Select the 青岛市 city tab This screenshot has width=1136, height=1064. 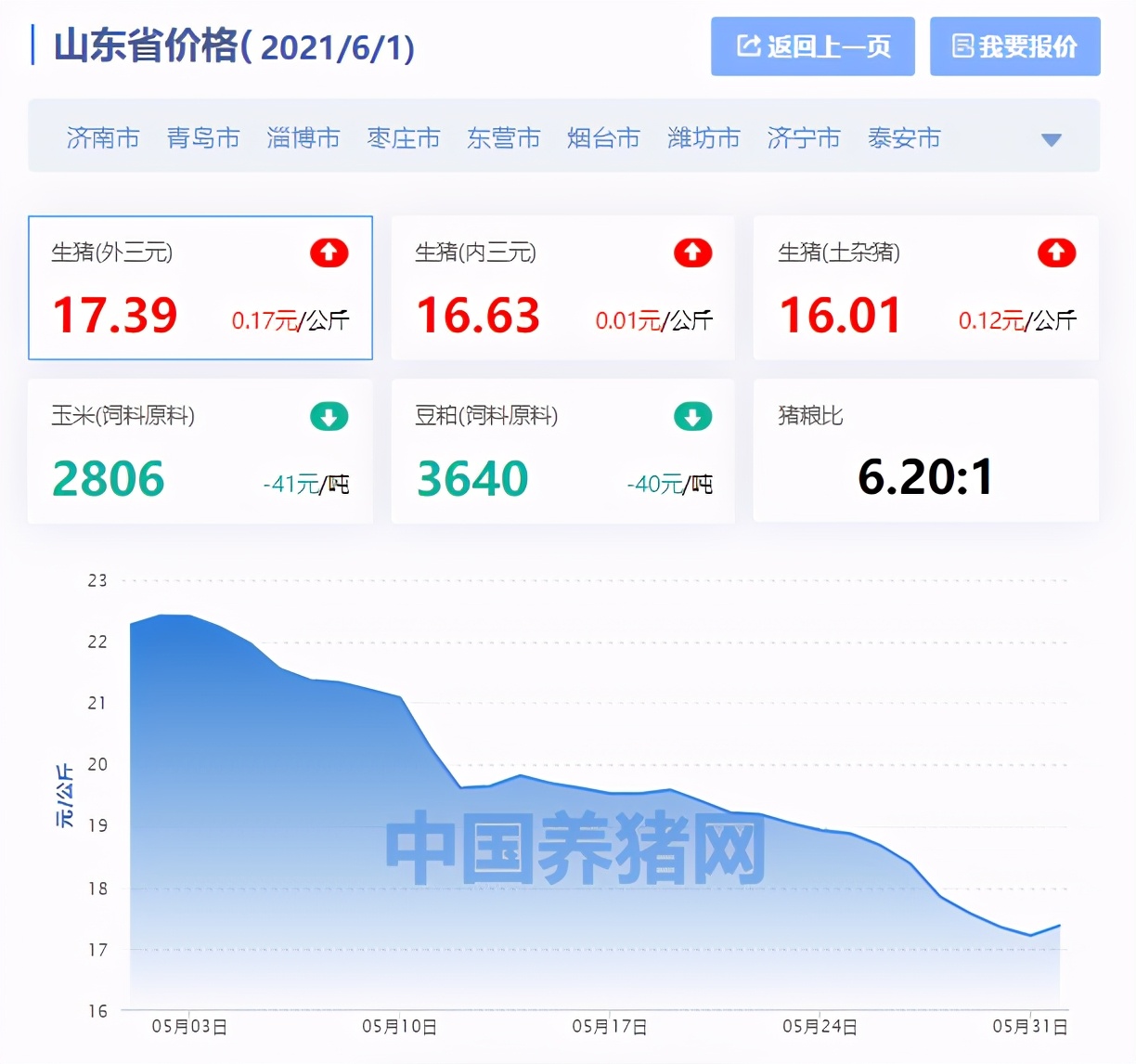[x=203, y=138]
